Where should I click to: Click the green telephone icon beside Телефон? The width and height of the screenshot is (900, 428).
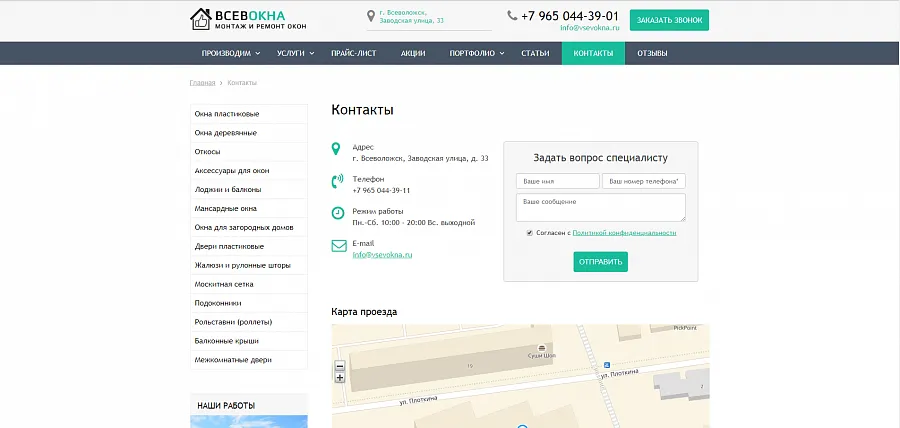338,181
